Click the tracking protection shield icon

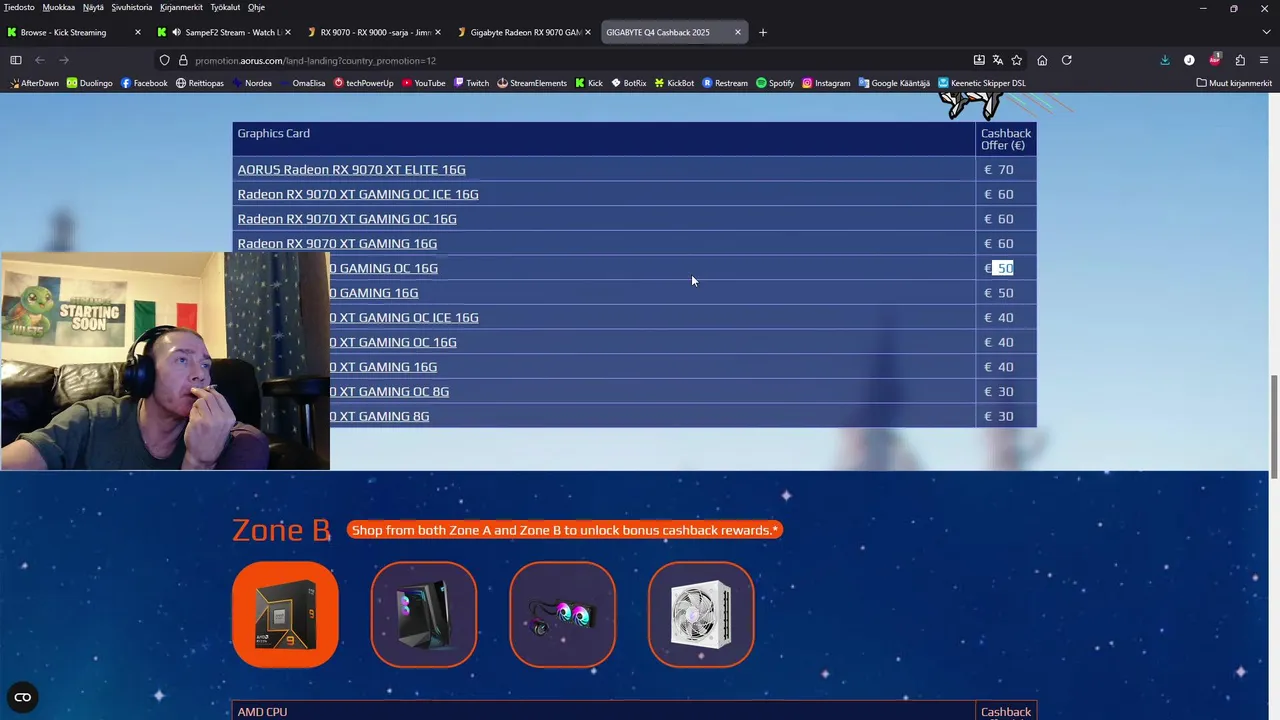165,60
